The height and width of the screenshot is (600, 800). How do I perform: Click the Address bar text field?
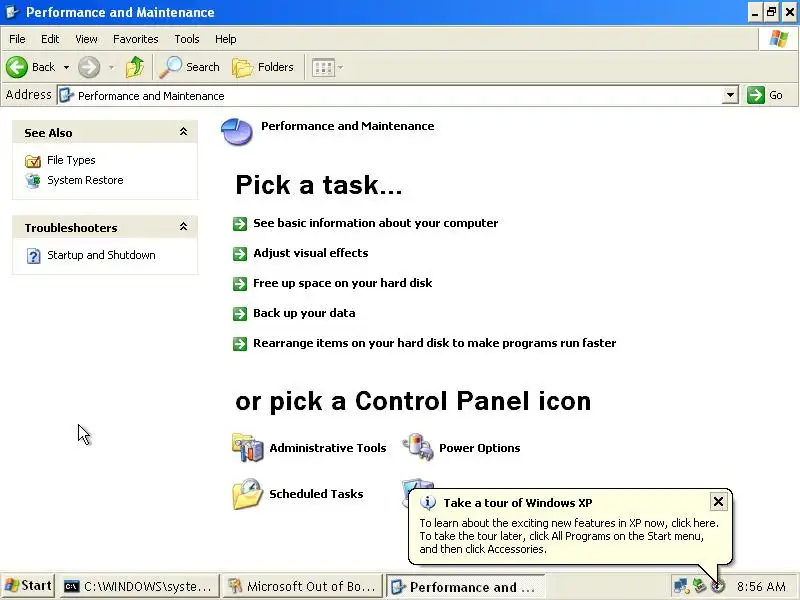tap(389, 95)
